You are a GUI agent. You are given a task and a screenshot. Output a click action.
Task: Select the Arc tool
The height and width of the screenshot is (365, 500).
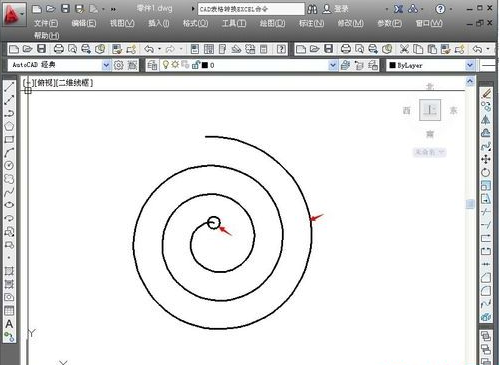pyautogui.click(x=9, y=153)
